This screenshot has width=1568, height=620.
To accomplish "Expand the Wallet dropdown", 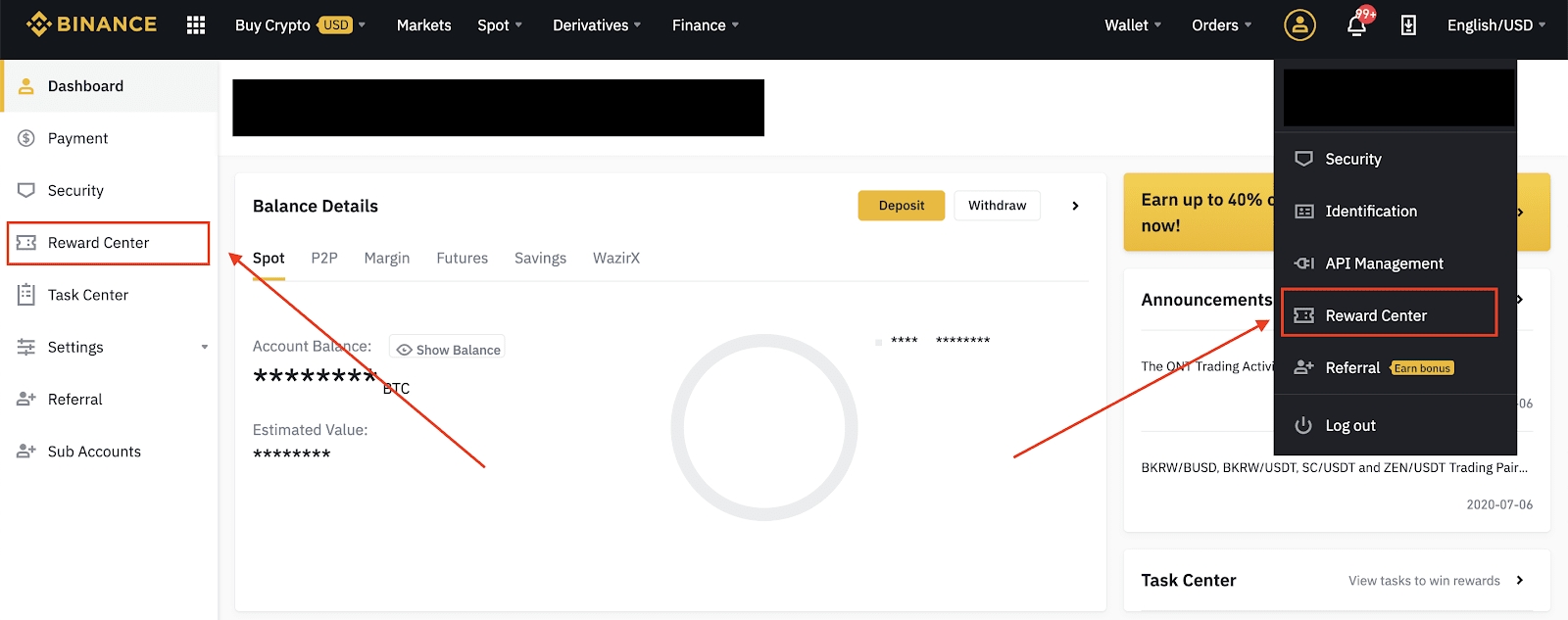I will point(1132,25).
